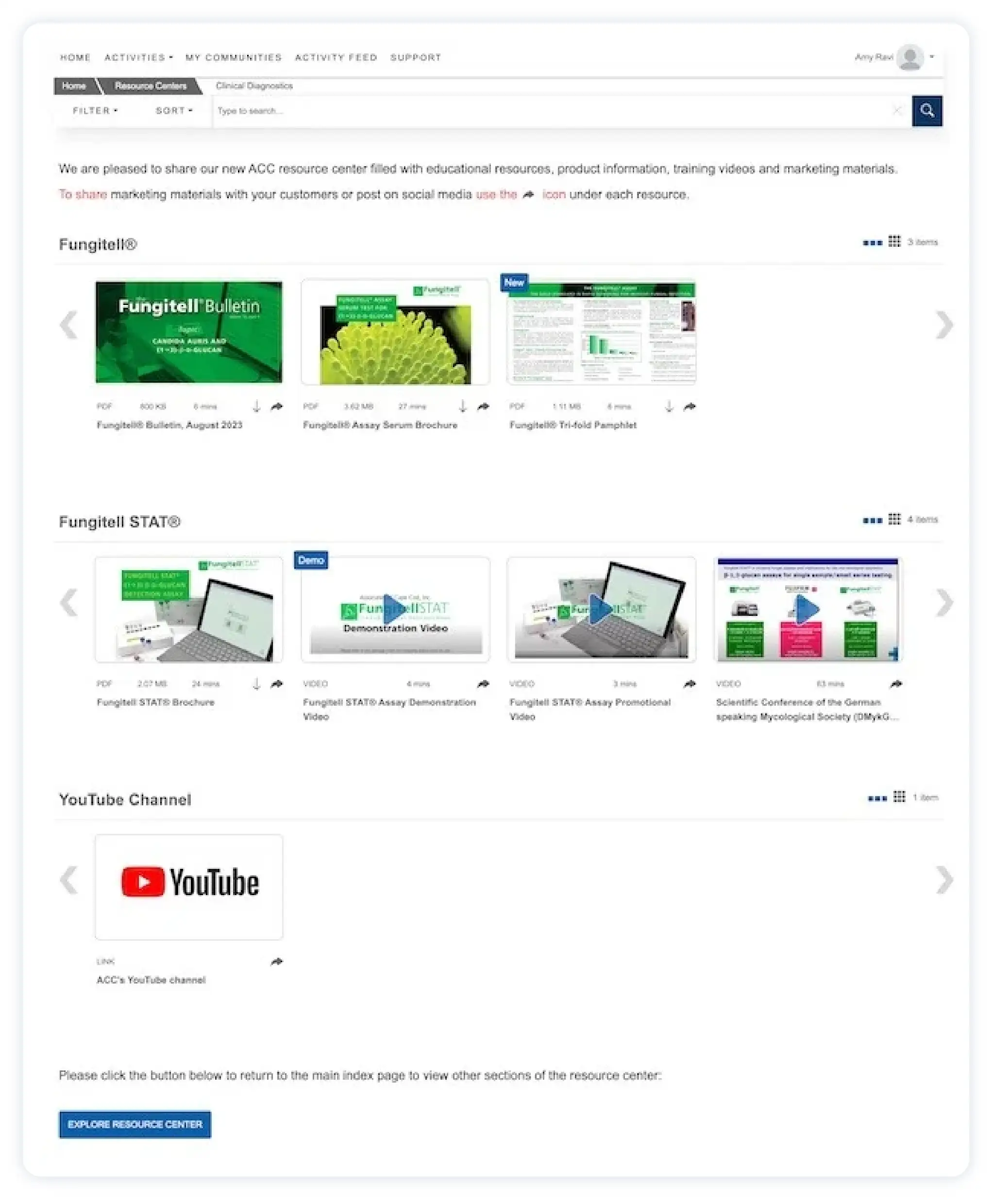Switch Fungitell section to grid view
The image size is (992, 1204).
[x=894, y=242]
